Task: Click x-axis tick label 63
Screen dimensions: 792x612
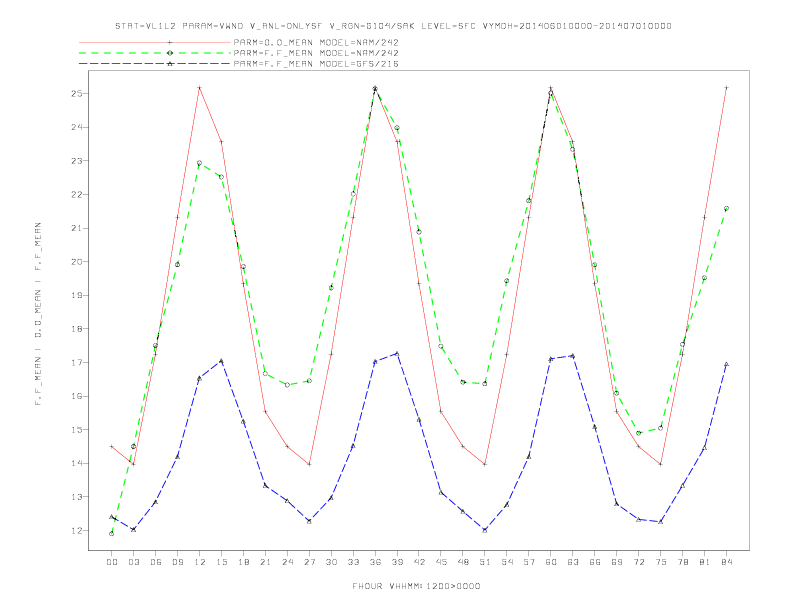Action: click(573, 562)
